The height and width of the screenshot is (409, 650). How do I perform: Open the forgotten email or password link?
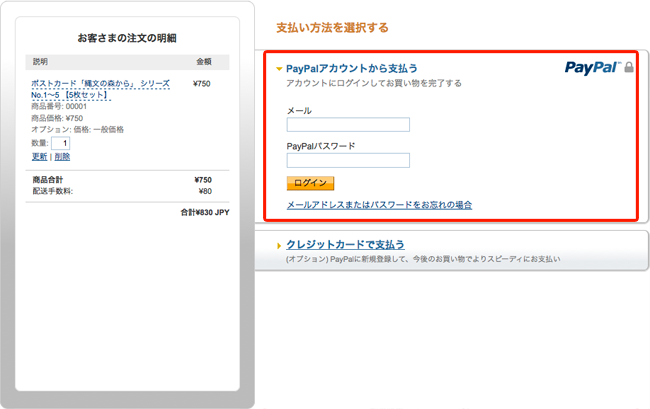[x=379, y=205]
